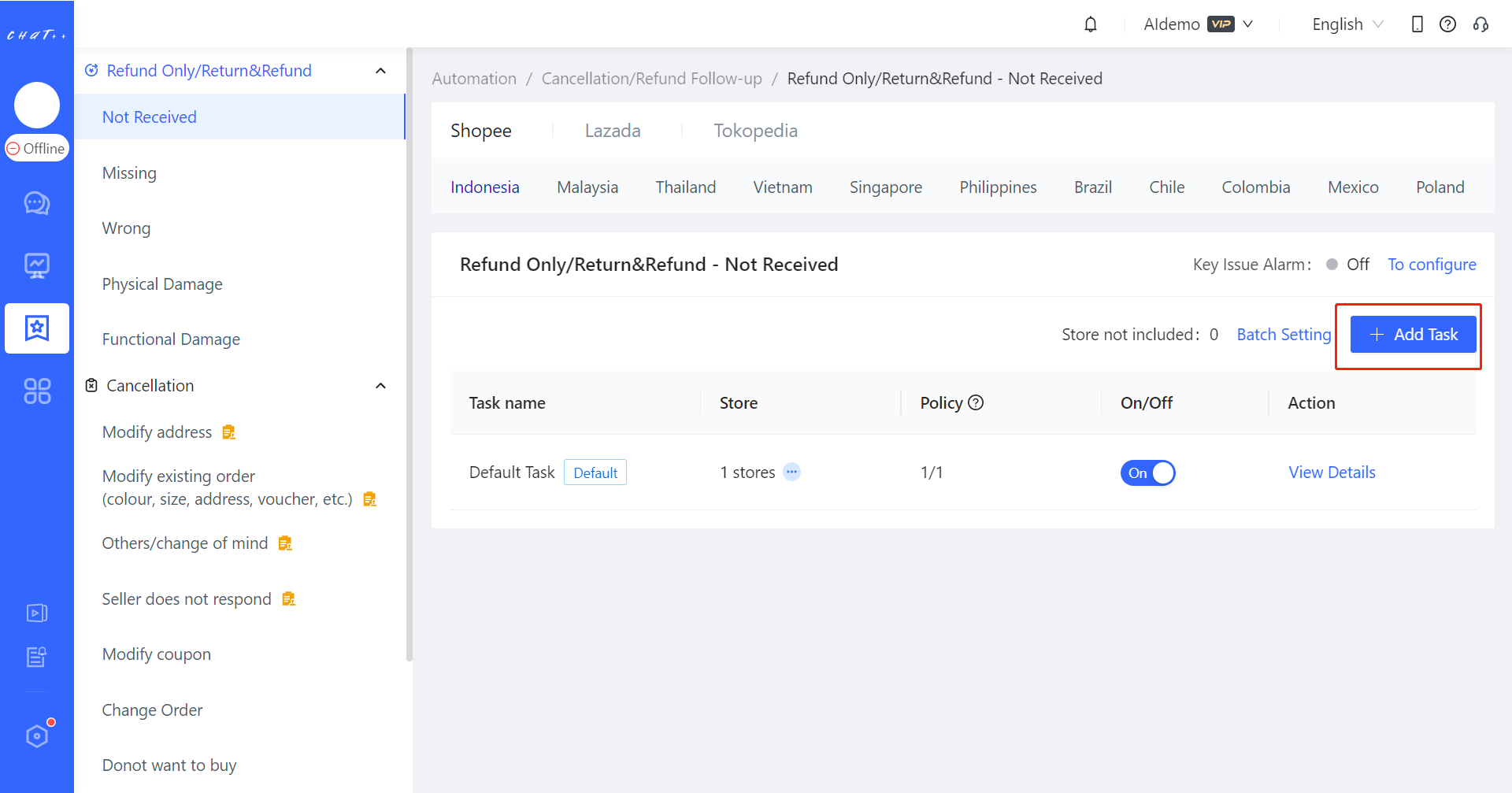
Task: Click the To configure link
Action: point(1432,265)
